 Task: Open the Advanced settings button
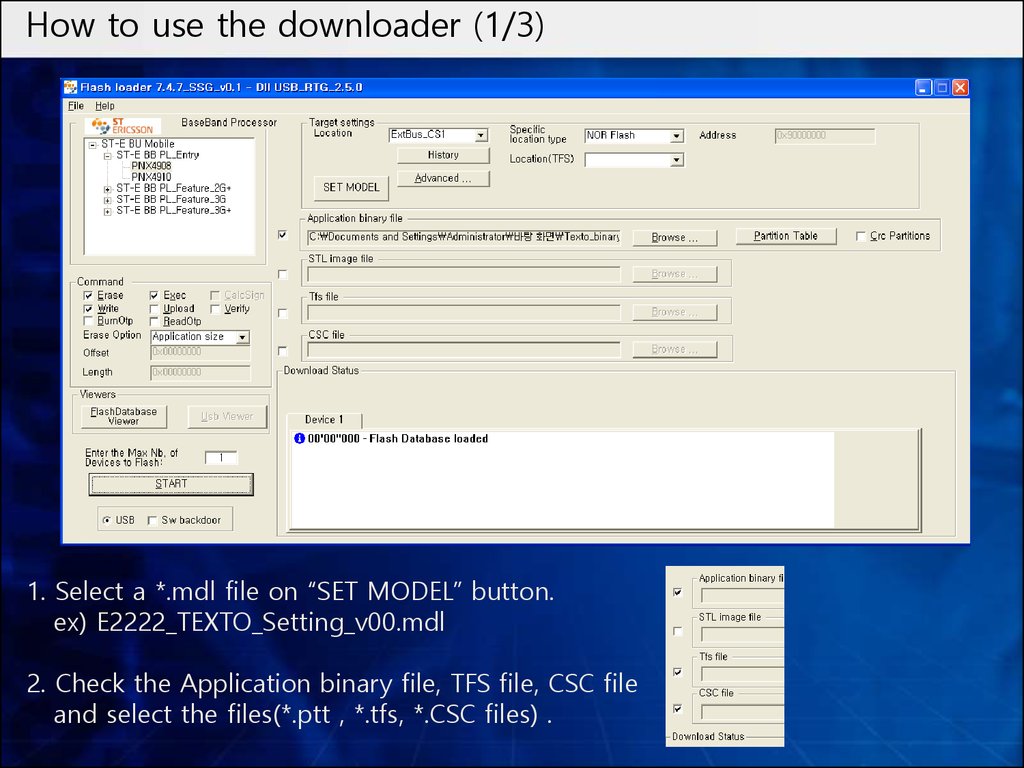(443, 178)
